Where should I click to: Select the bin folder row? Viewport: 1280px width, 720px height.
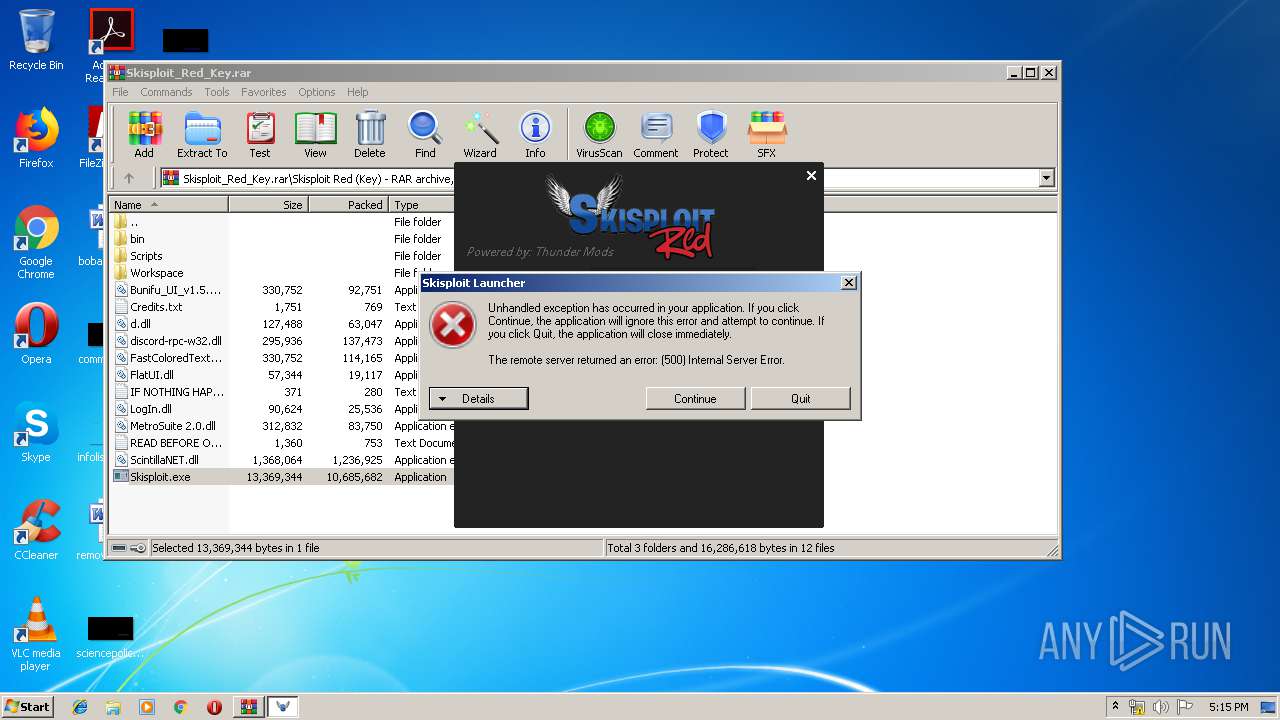pyautogui.click(x=282, y=239)
